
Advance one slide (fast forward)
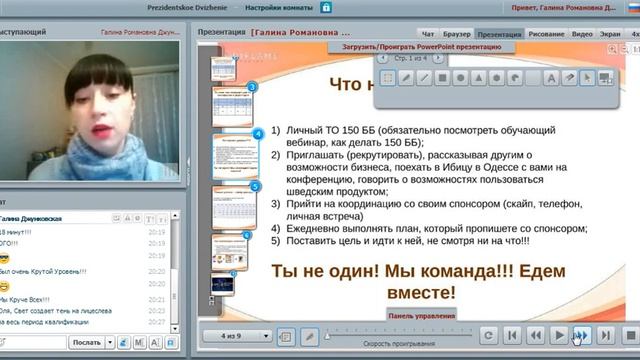point(582,336)
